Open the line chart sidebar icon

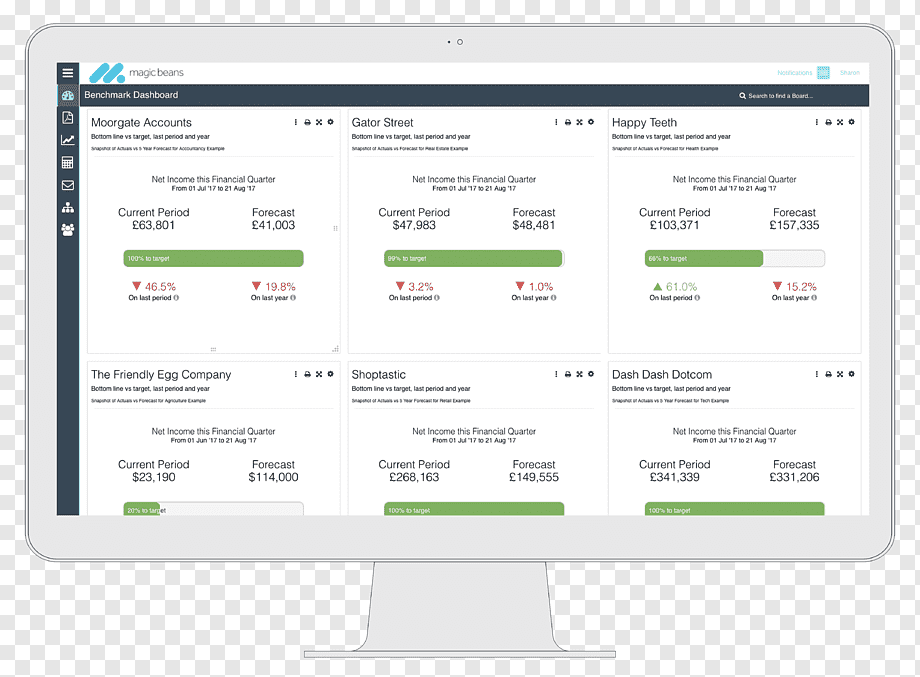68,140
